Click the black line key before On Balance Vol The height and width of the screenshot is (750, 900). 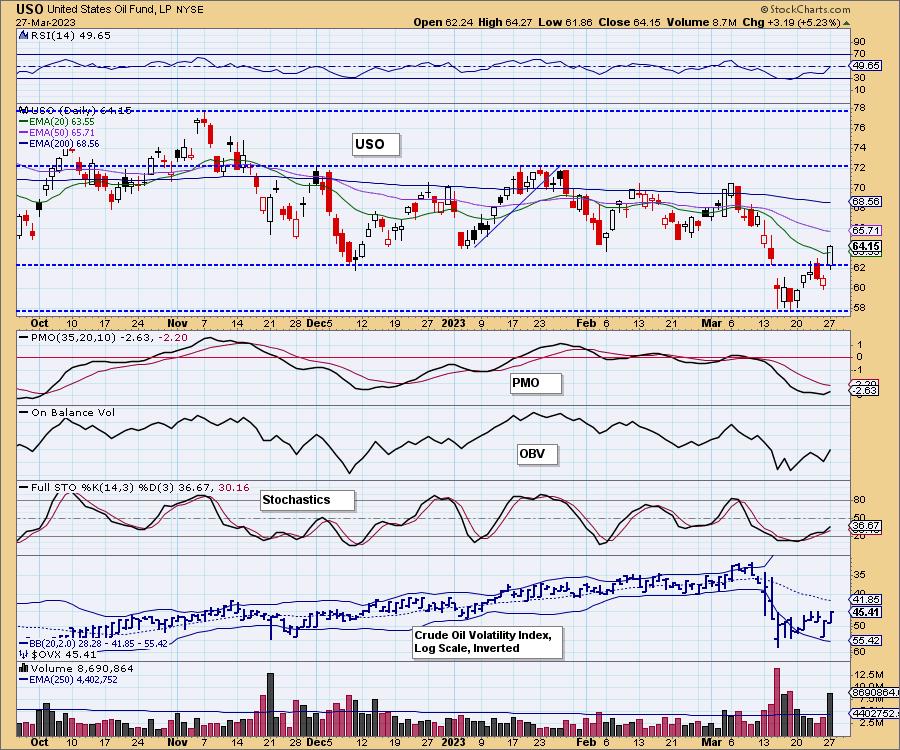coord(24,413)
